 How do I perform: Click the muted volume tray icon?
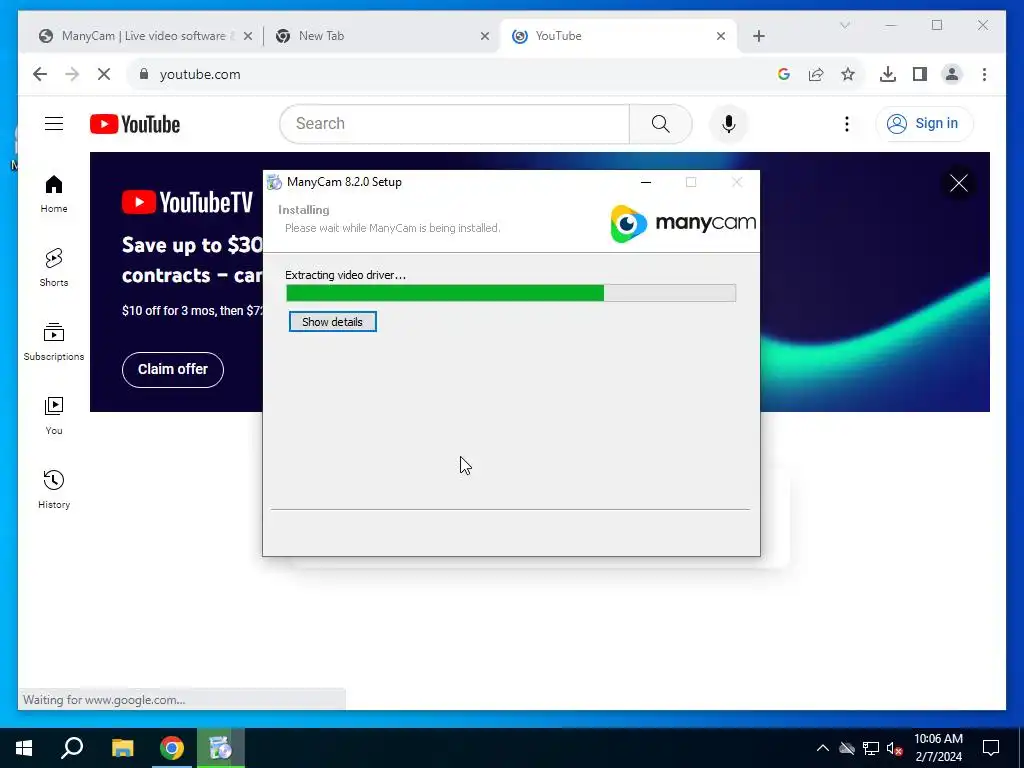click(x=895, y=748)
